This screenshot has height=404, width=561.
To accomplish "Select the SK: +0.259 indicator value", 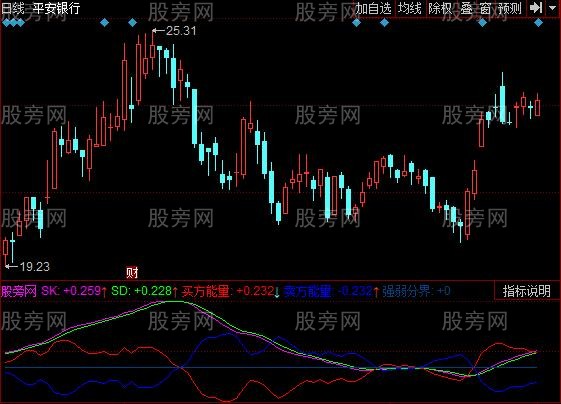I will (x=71, y=291).
